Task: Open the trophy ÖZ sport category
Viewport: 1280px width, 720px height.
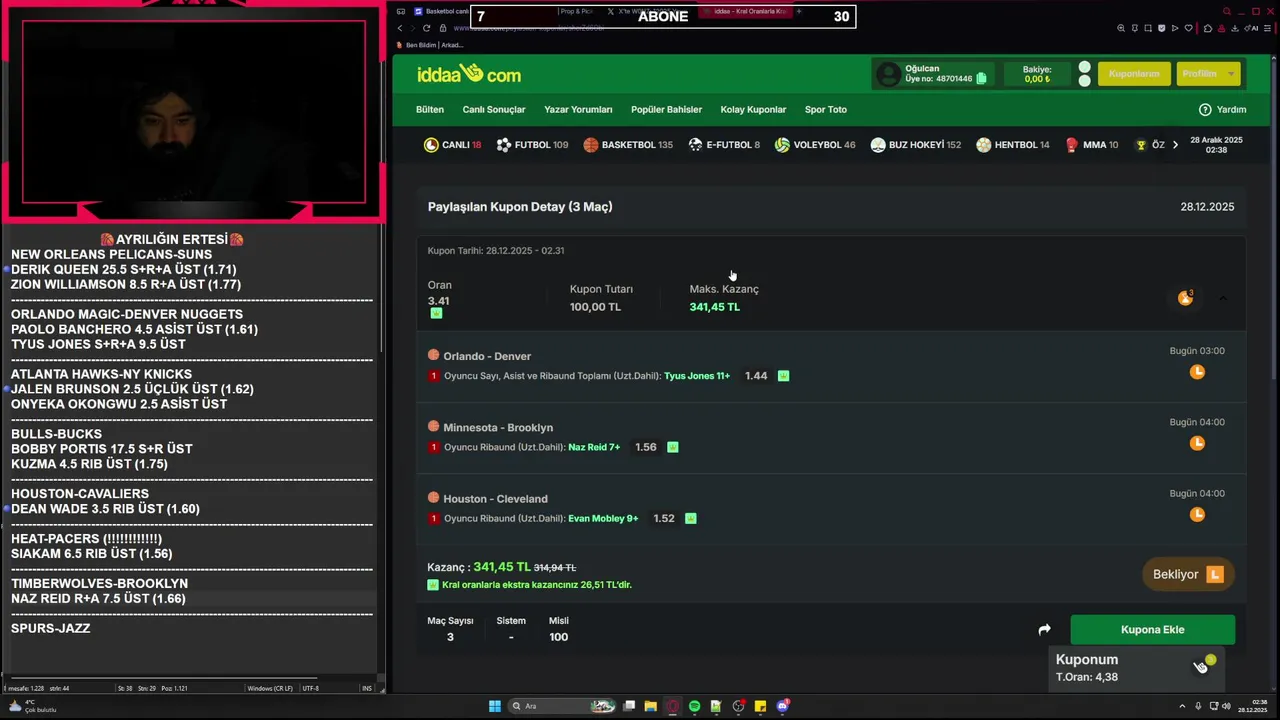Action: click(x=1149, y=145)
